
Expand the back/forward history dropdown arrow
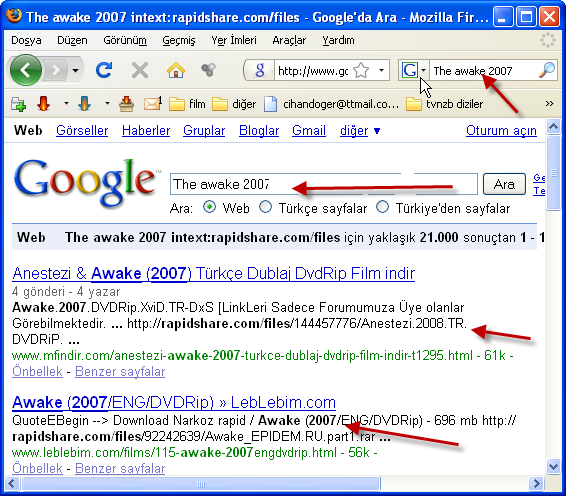tap(75, 70)
